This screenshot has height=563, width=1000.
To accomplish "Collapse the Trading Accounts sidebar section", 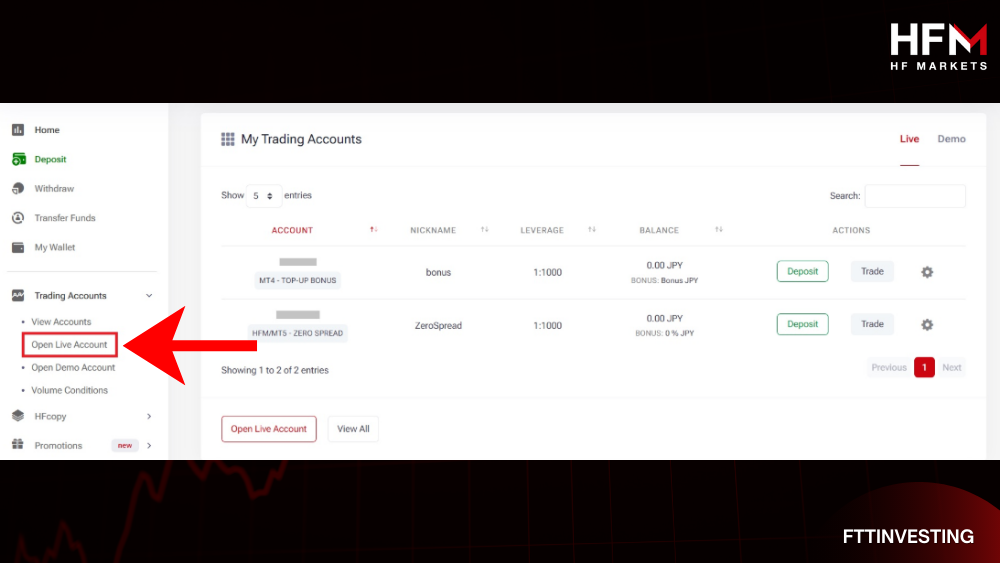I will pyautogui.click(x=149, y=296).
